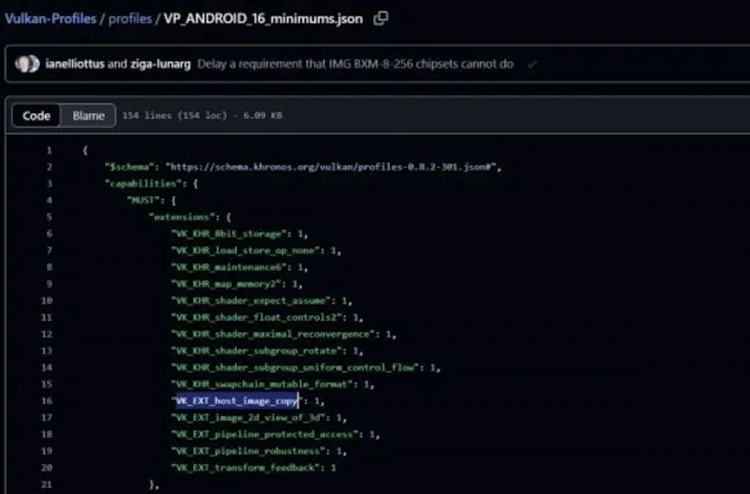Click VK_EXT_pipeline_protected_access entry
Image resolution: width=750 pixels, height=494 pixels.
click(x=267, y=435)
